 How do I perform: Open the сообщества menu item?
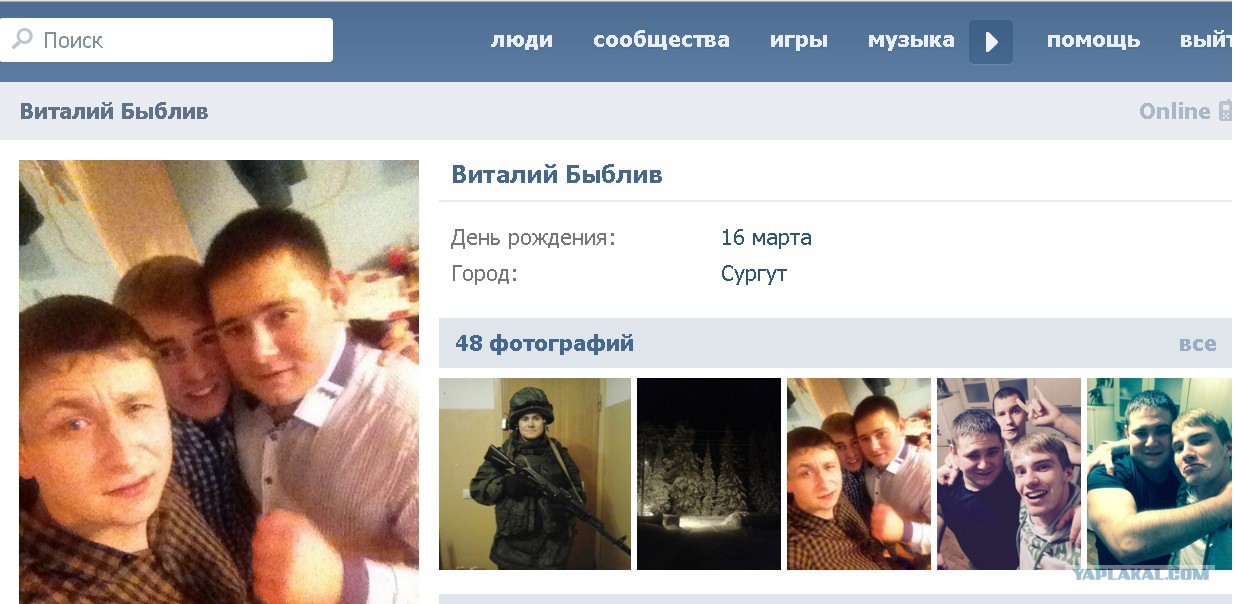(x=661, y=41)
